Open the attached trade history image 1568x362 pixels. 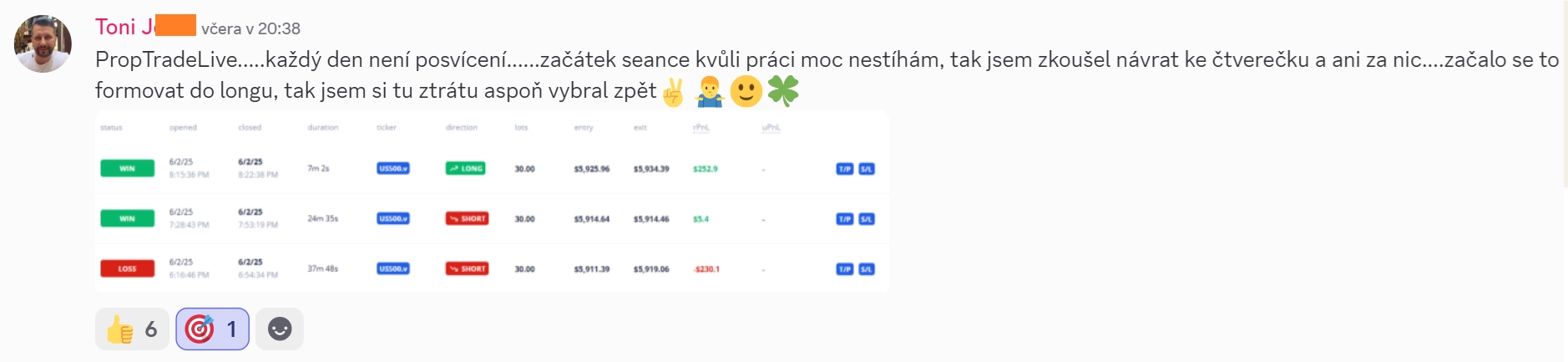pos(492,201)
